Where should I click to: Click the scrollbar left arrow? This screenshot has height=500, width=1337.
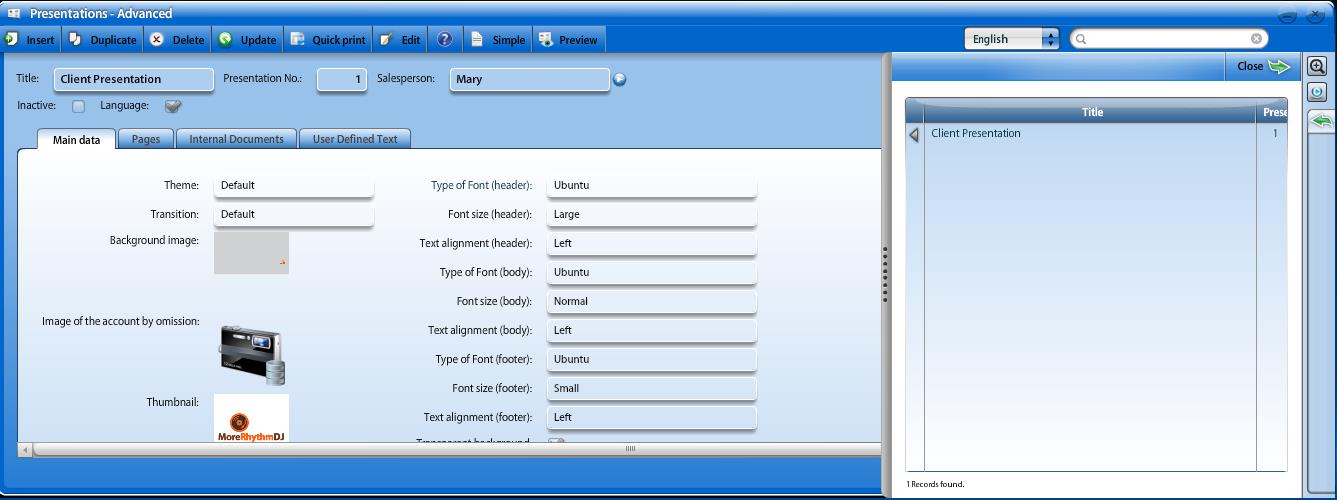tap(25, 449)
